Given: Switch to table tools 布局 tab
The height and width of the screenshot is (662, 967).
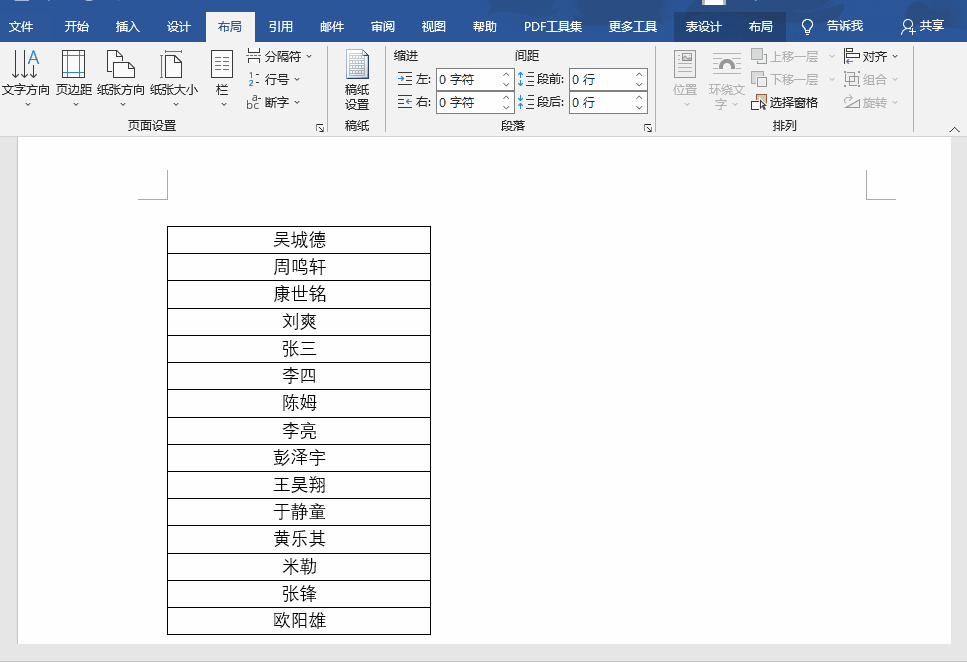Looking at the screenshot, I should pyautogui.click(x=760, y=27).
